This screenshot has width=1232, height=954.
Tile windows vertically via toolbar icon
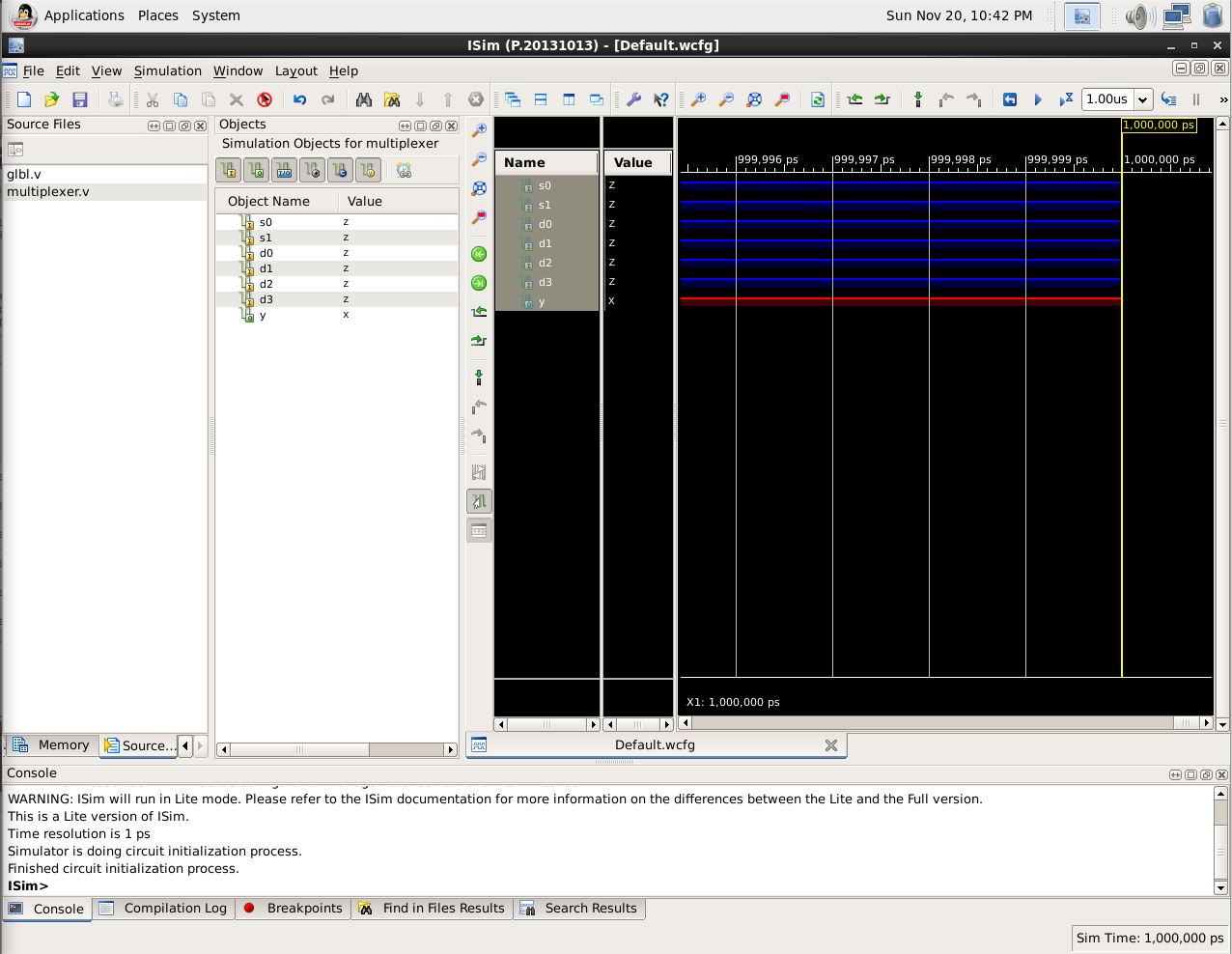click(x=569, y=99)
